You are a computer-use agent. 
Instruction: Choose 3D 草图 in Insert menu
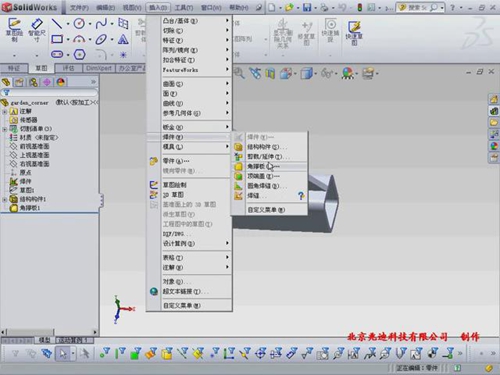pyautogui.click(x=189, y=194)
